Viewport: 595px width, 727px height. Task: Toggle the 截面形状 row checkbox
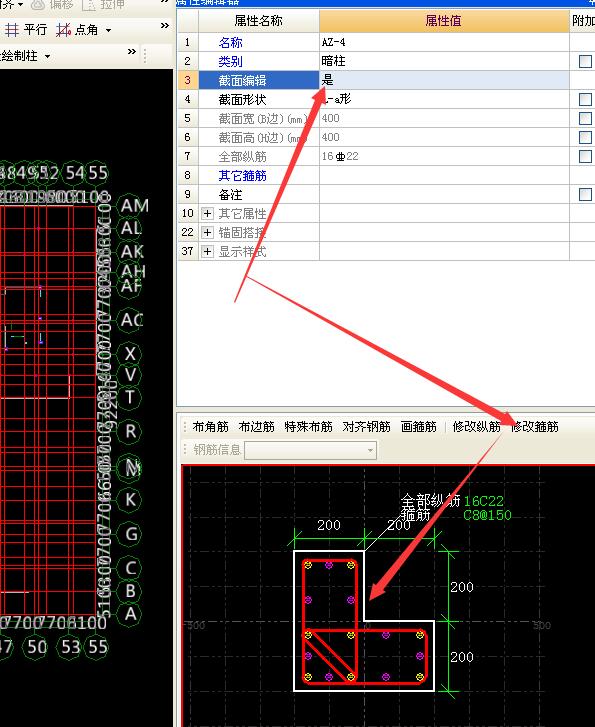tap(585, 99)
